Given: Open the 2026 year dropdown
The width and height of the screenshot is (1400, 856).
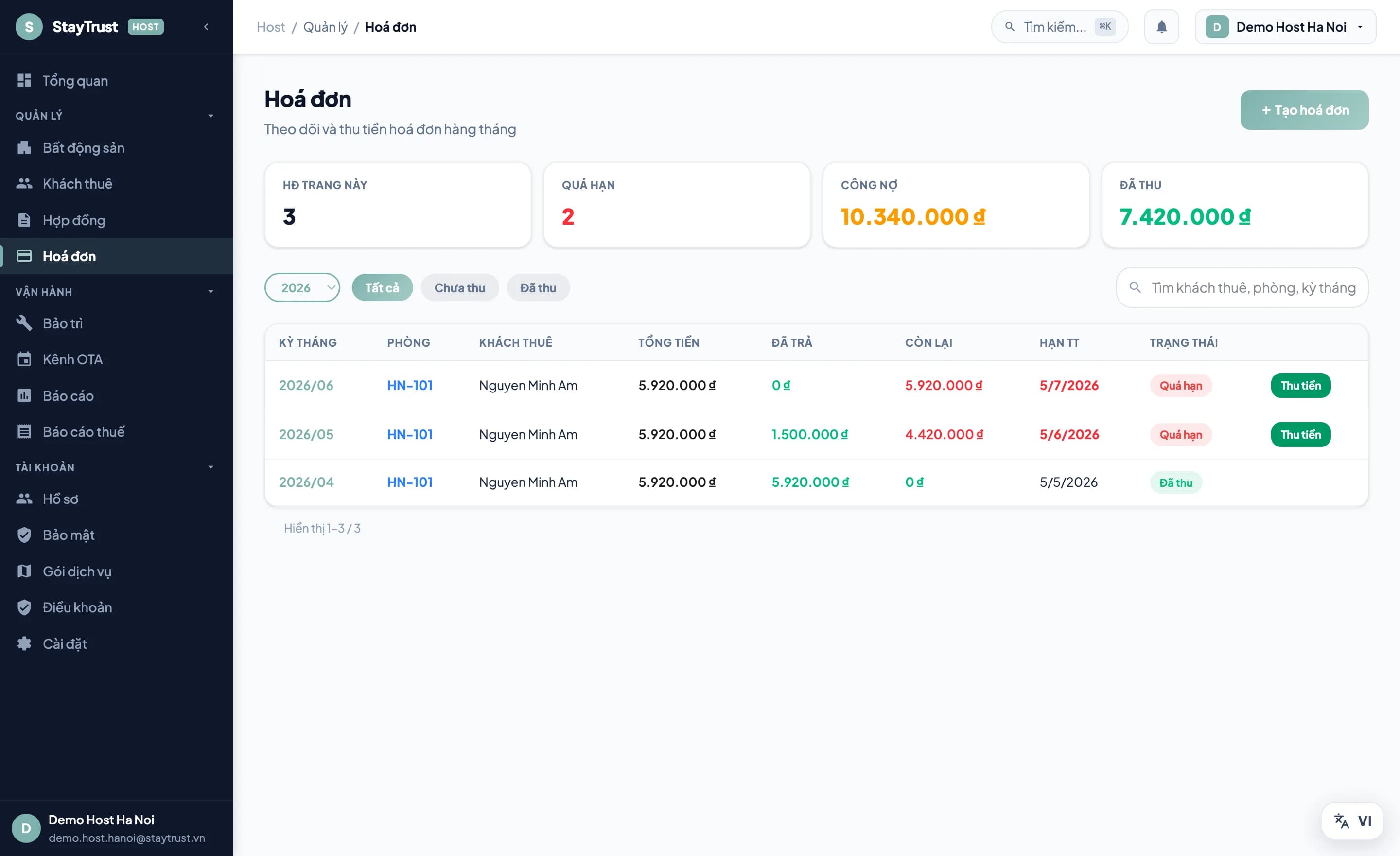Looking at the screenshot, I should 302,287.
